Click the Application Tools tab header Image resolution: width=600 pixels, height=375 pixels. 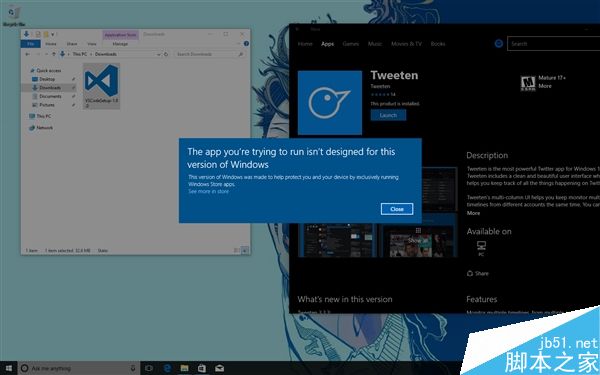tap(120, 35)
